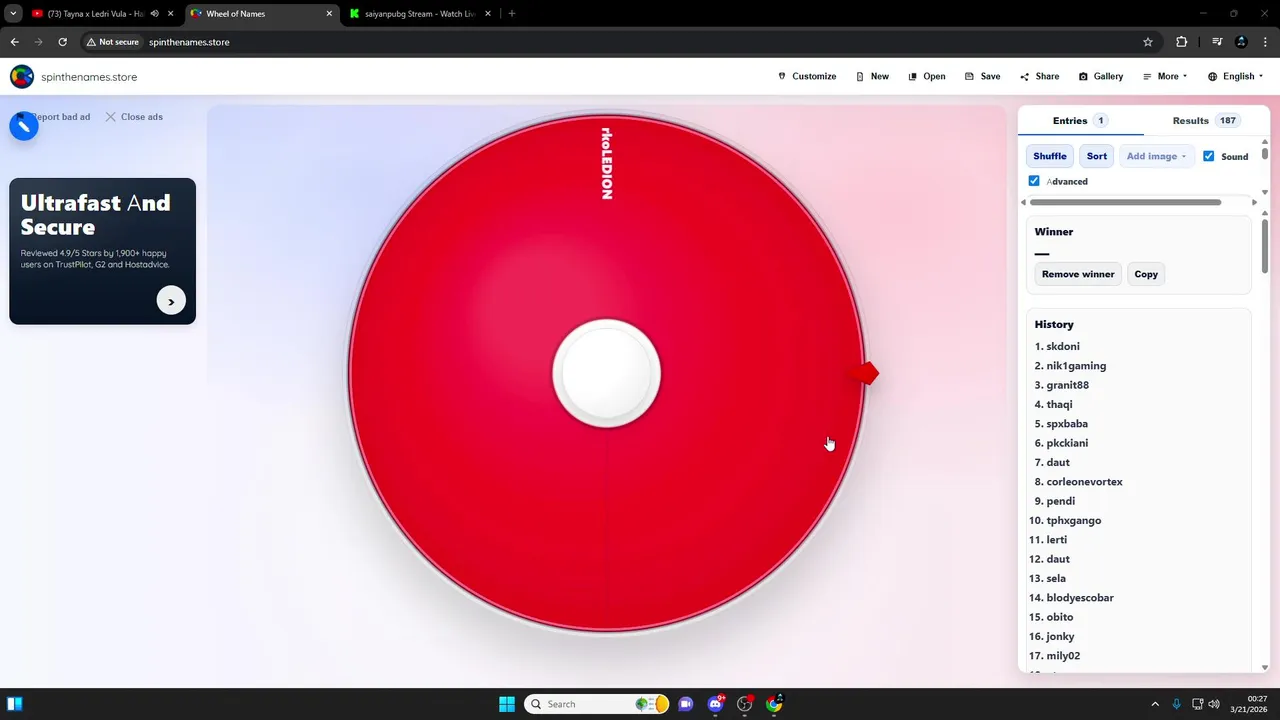The image size is (1280, 720).
Task: Create a New wheel
Action: pos(872,76)
